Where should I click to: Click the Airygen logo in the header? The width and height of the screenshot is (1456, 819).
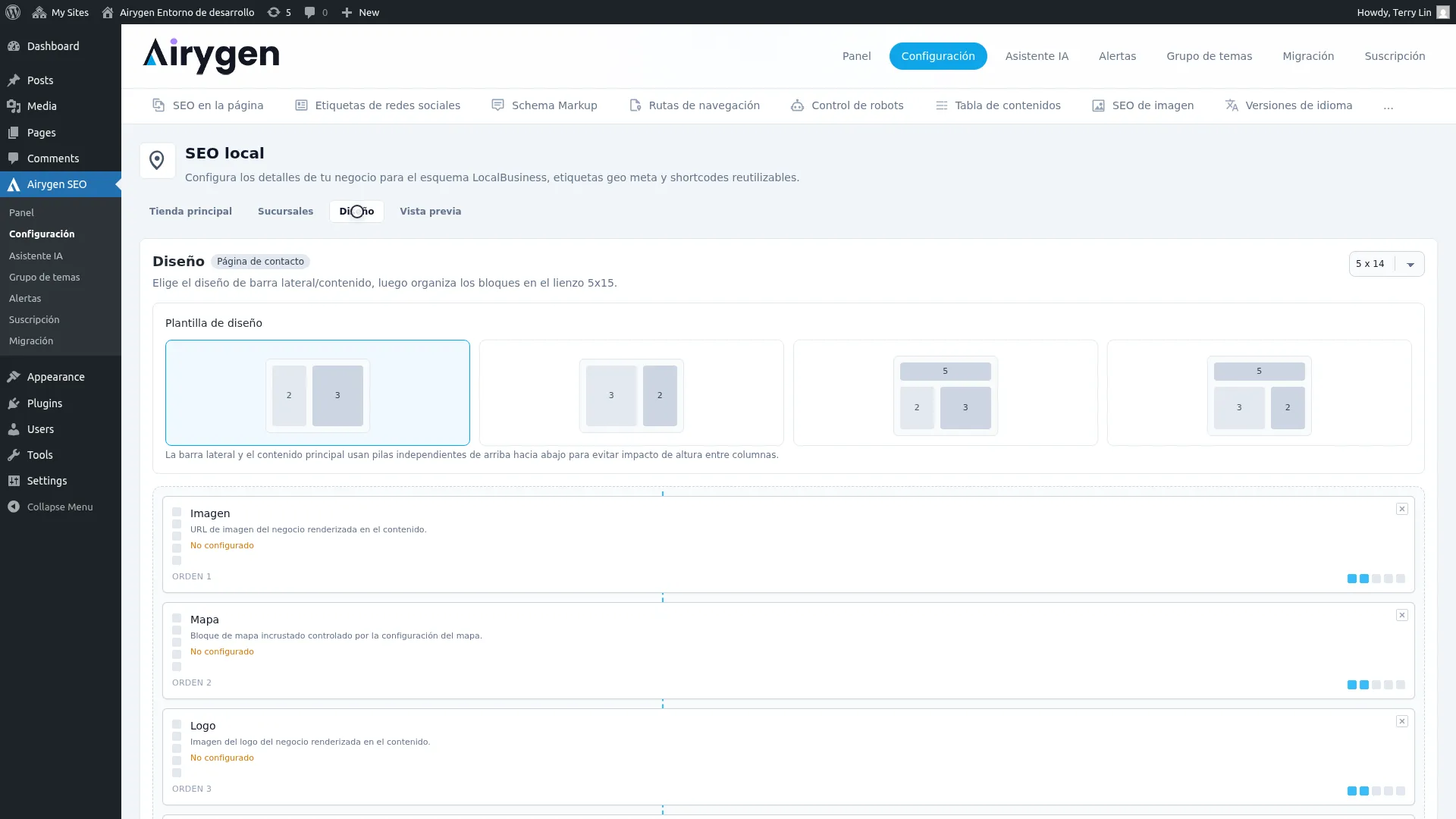coord(211,56)
